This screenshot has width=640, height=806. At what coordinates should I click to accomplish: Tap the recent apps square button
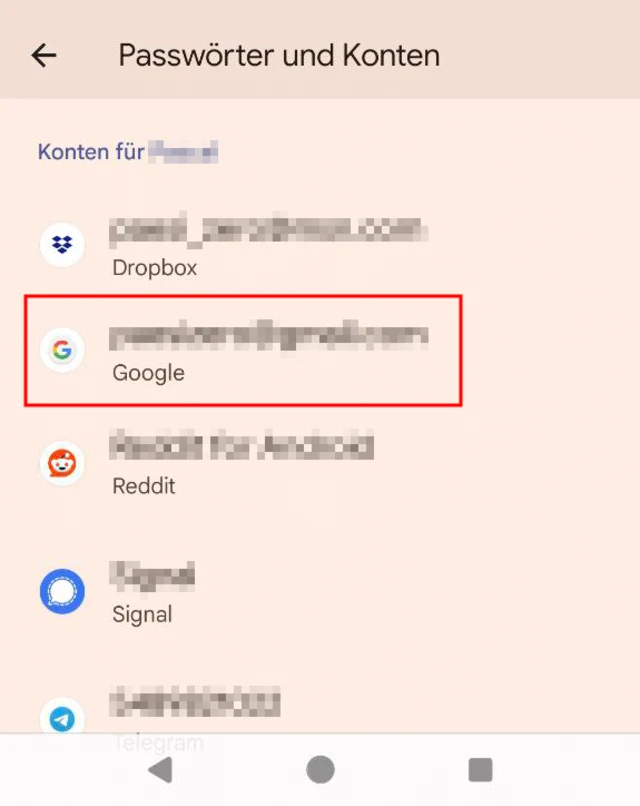click(x=480, y=770)
